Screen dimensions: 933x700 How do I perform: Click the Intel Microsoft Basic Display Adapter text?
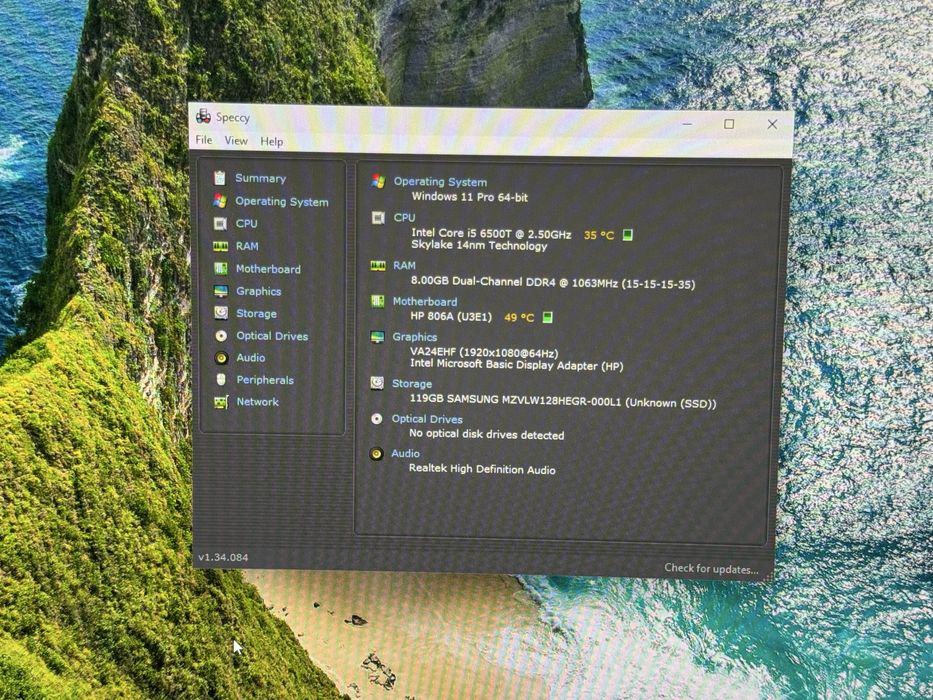pyautogui.click(x=516, y=365)
